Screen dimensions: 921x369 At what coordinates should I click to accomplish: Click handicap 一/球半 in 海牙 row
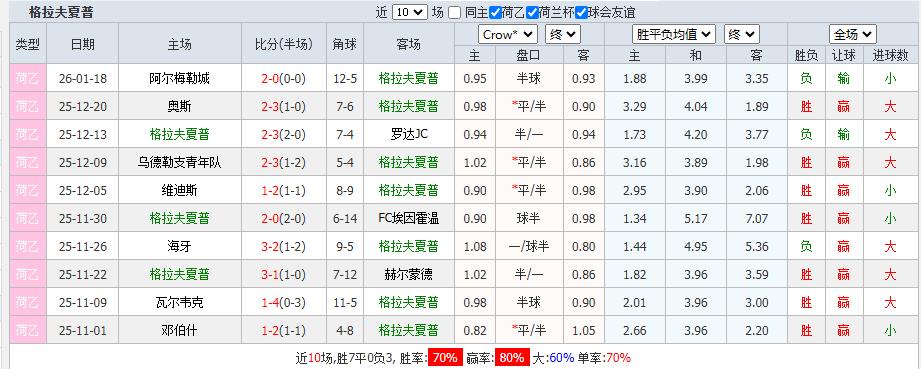click(529, 246)
